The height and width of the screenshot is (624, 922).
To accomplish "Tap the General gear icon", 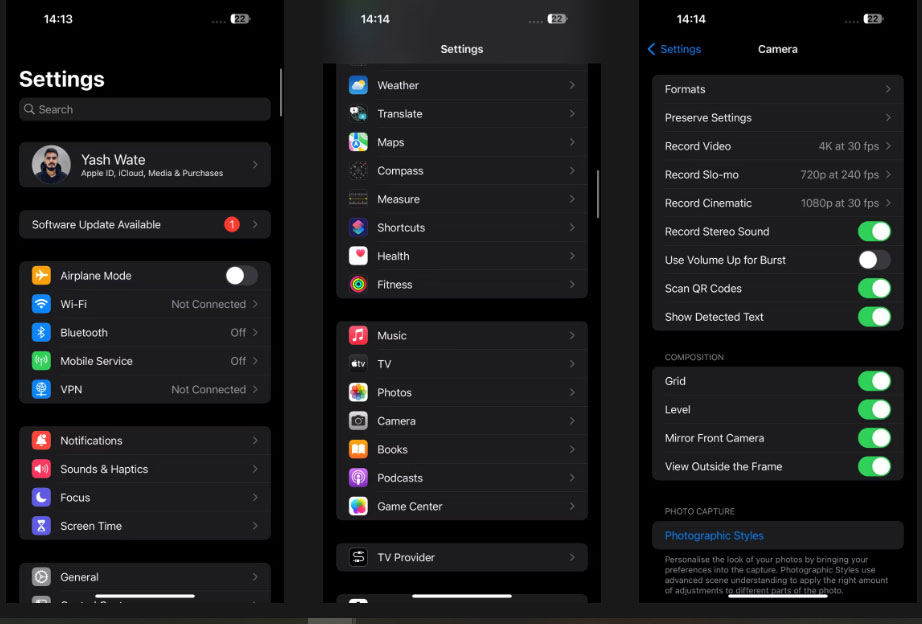I will pyautogui.click(x=41, y=577).
